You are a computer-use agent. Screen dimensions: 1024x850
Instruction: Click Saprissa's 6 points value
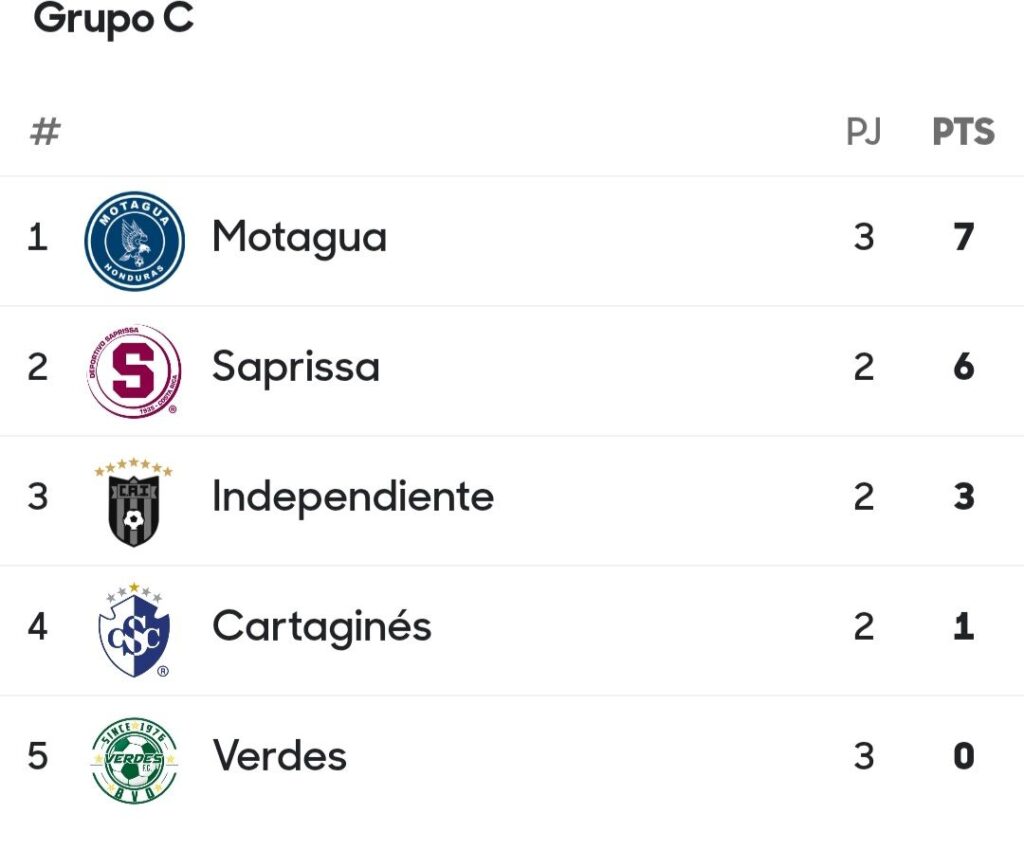(963, 368)
